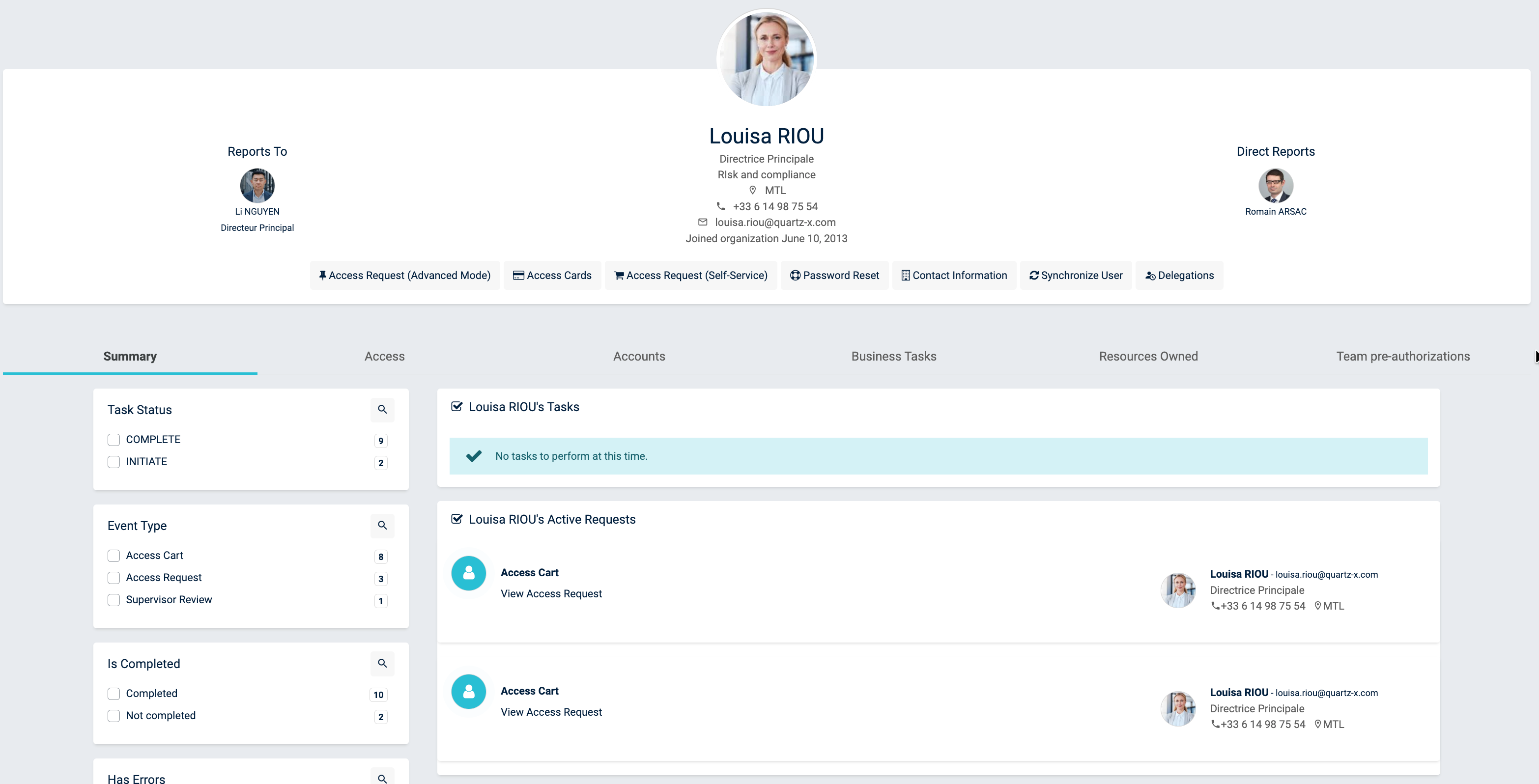Check the COMPLETE task status checkbox

click(x=114, y=440)
